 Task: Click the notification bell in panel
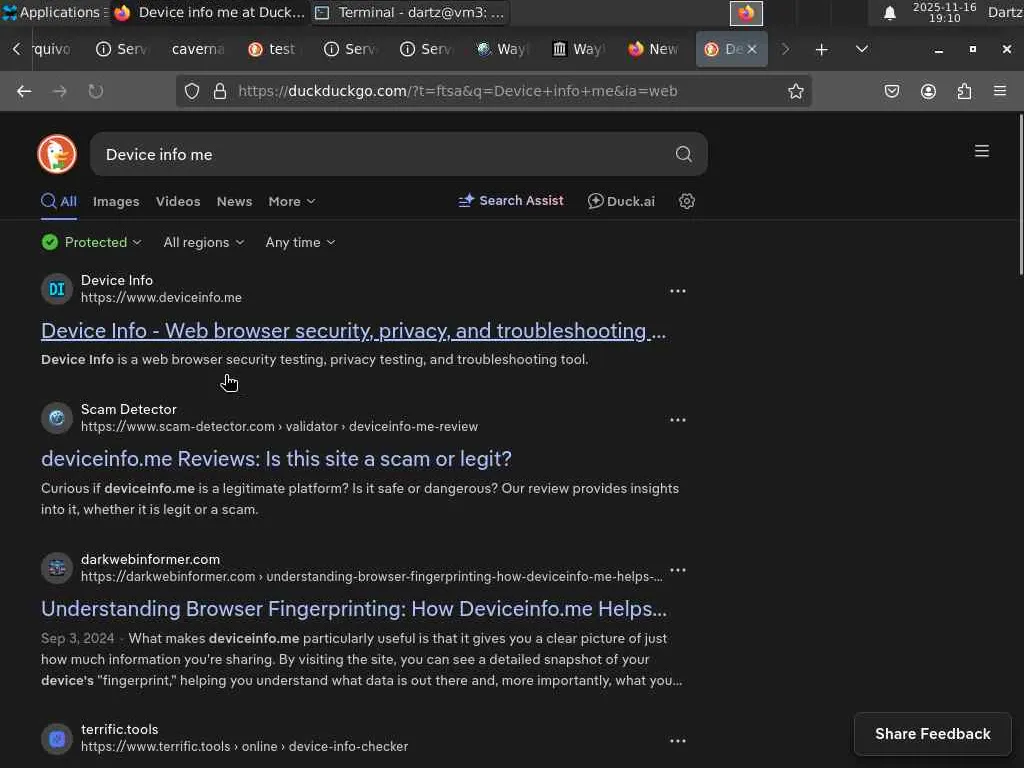889,13
